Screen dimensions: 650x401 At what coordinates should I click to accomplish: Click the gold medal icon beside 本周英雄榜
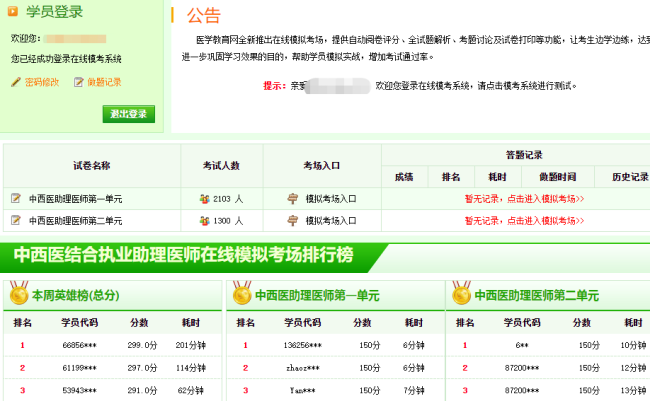(18, 294)
